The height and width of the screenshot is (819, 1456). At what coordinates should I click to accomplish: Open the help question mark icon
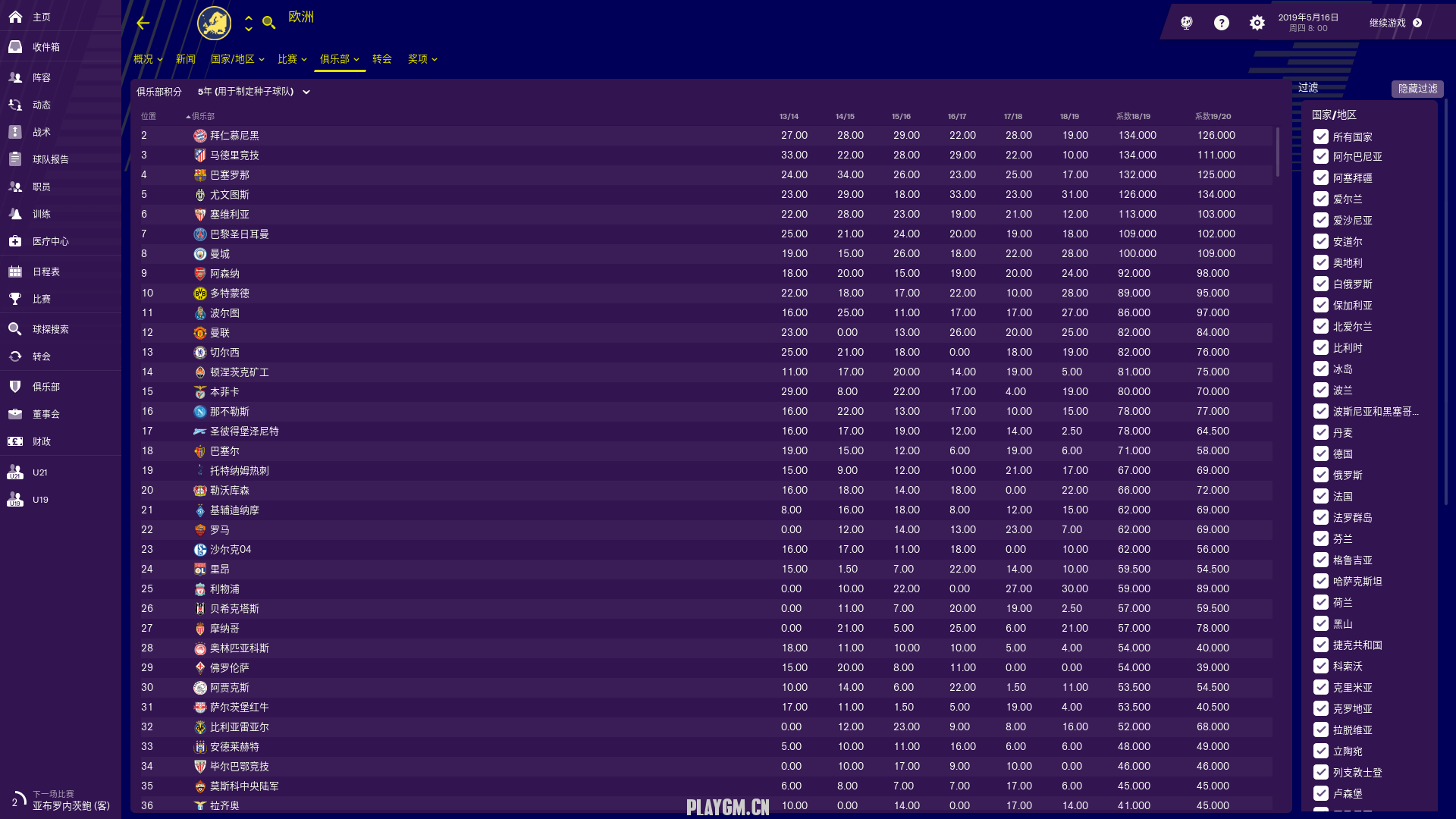point(1221,23)
